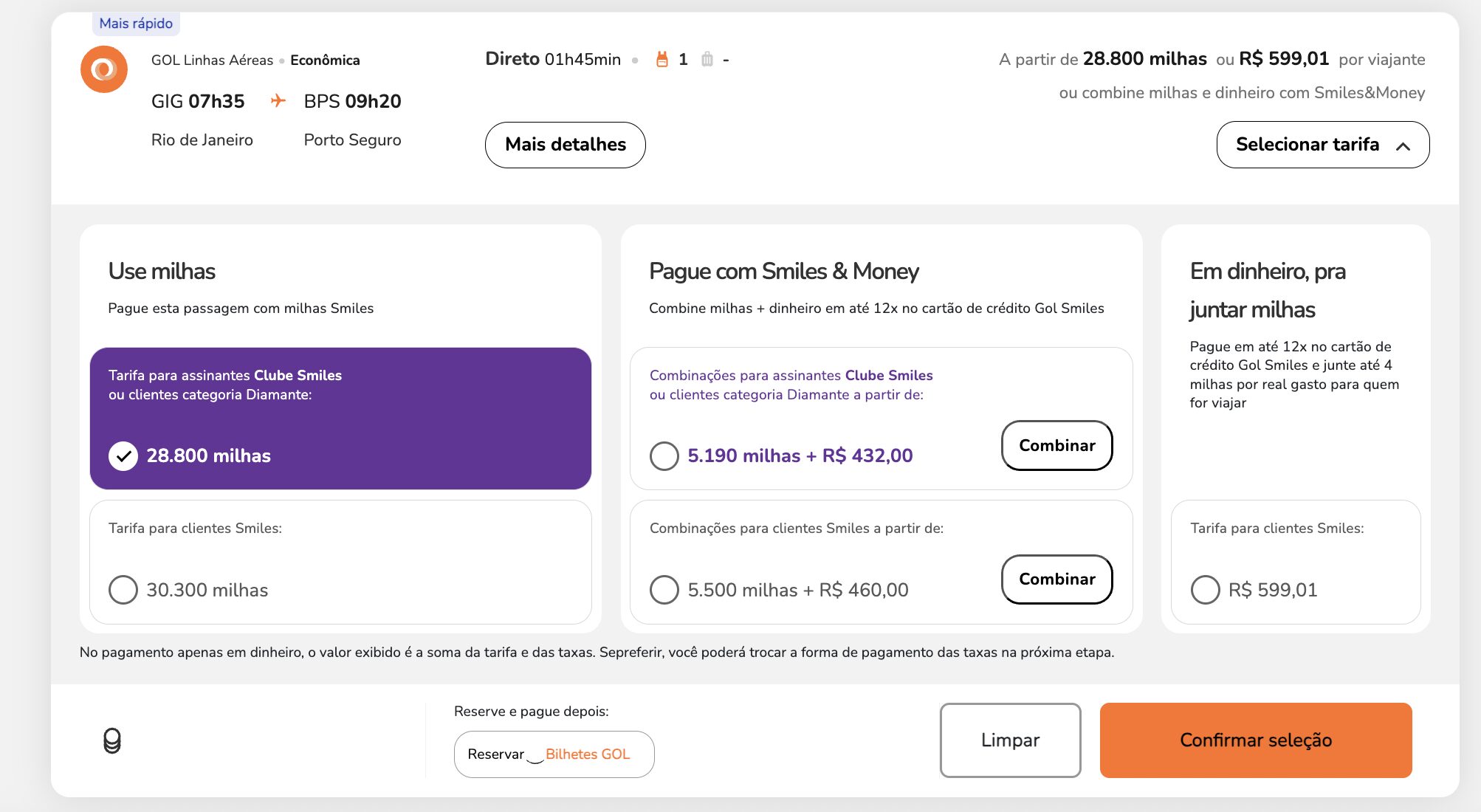The width and height of the screenshot is (1481, 812).
Task: Expand Mais detalhes for the flight
Action: [565, 145]
